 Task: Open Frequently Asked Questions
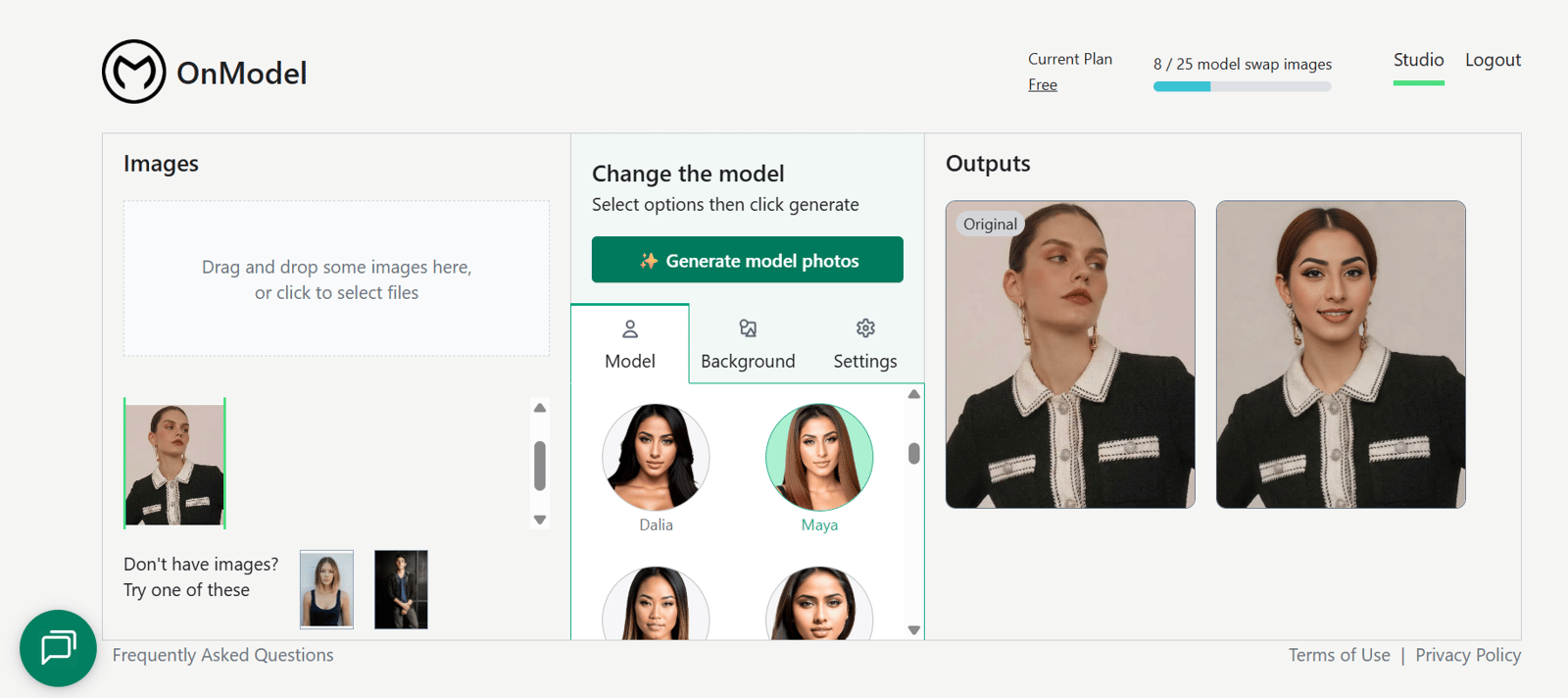[222, 655]
